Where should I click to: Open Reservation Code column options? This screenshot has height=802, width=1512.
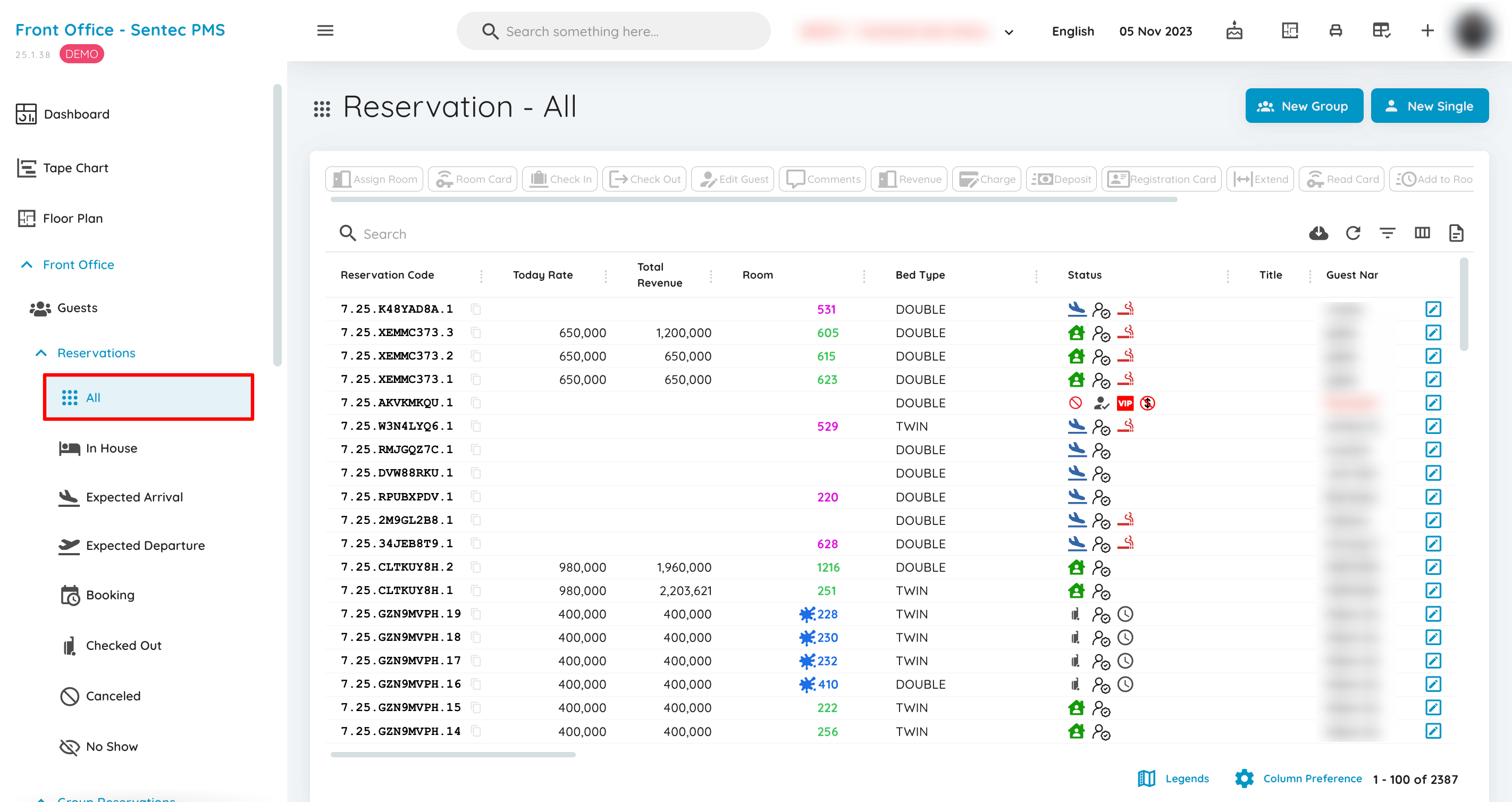[x=481, y=275]
